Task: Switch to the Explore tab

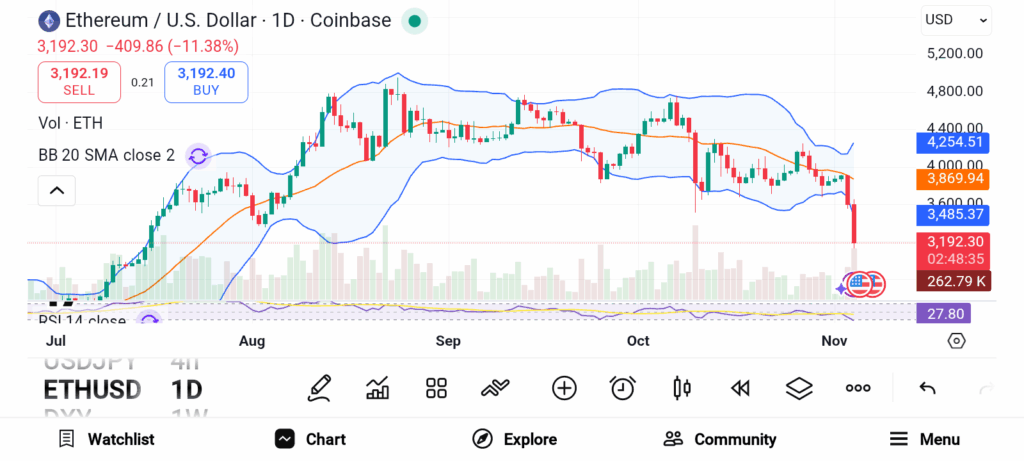Action: pyautogui.click(x=515, y=439)
